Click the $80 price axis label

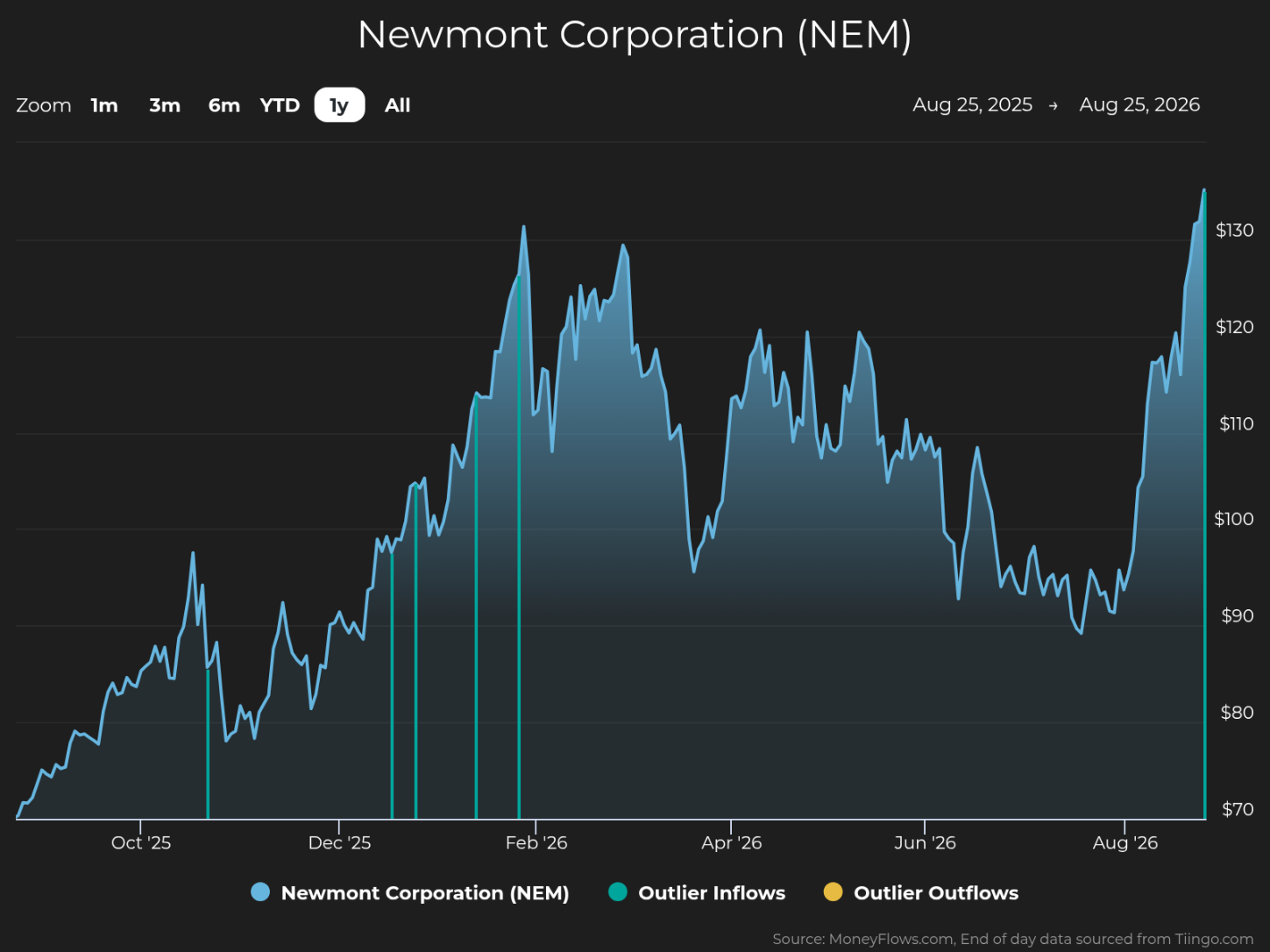[x=1238, y=713]
